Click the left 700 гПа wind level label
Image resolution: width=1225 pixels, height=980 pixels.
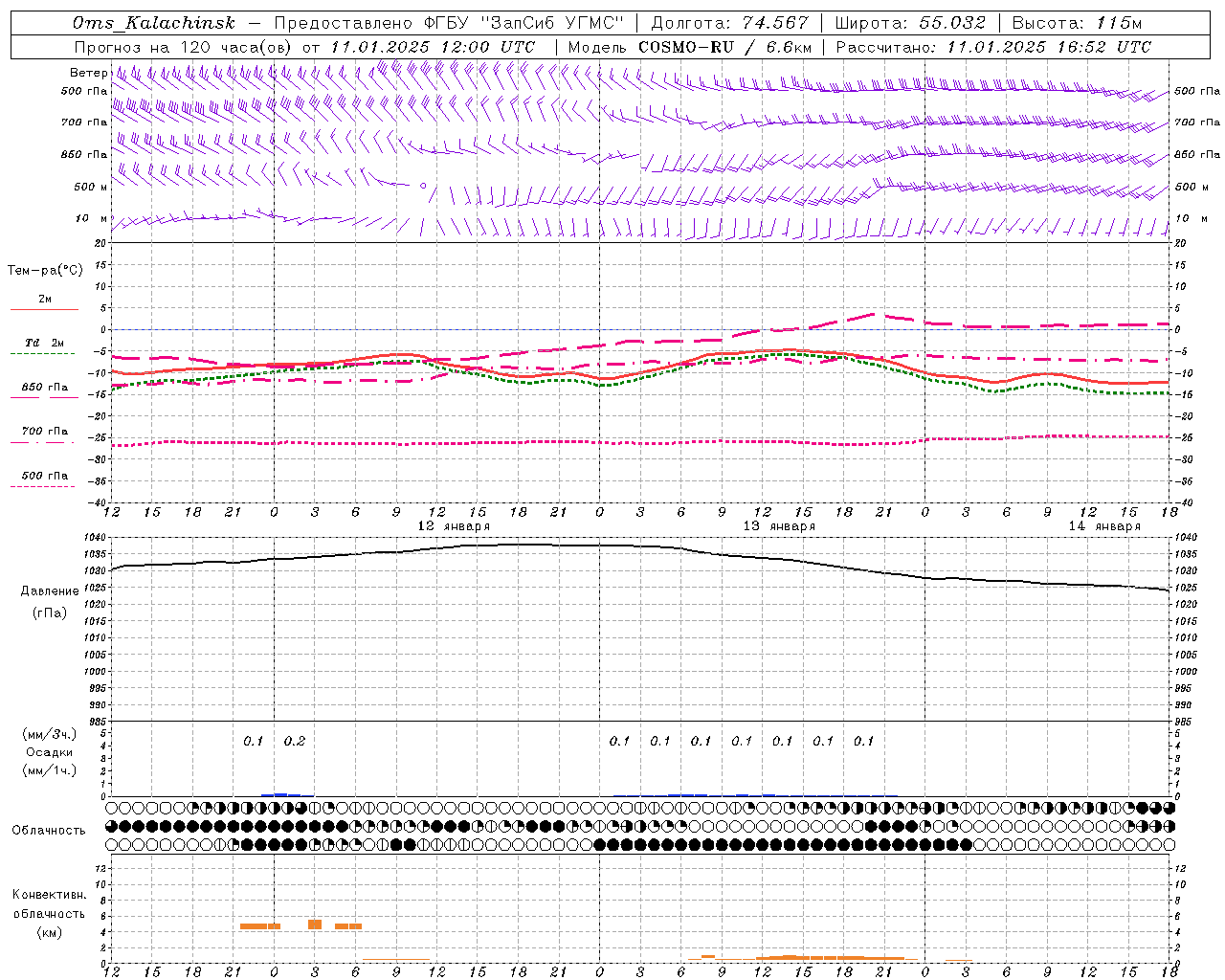(84, 122)
